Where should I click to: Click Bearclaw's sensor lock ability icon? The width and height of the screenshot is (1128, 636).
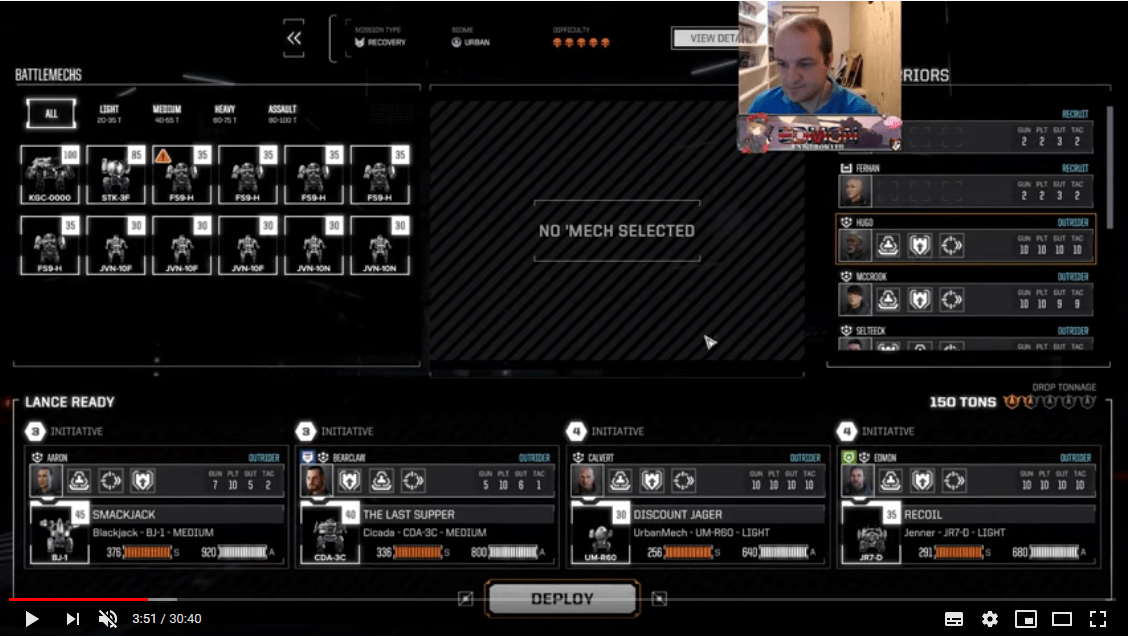pos(381,481)
